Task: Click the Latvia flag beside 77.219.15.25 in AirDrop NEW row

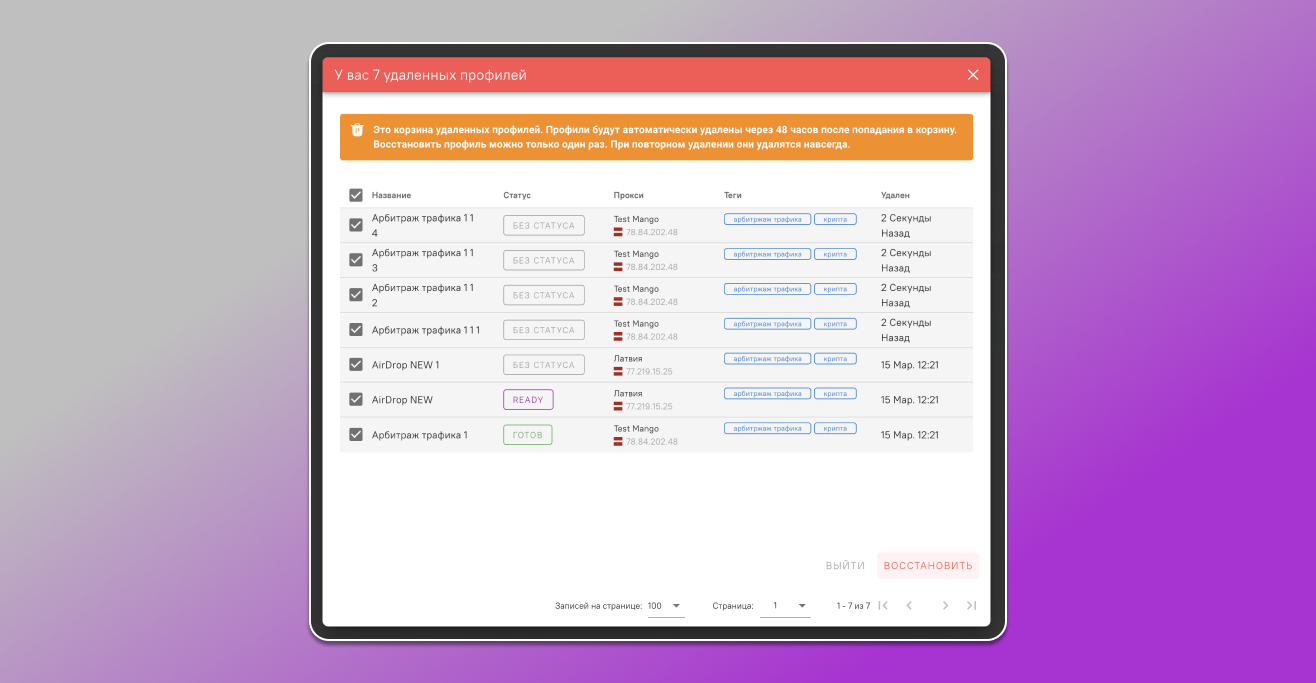Action: (x=618, y=407)
